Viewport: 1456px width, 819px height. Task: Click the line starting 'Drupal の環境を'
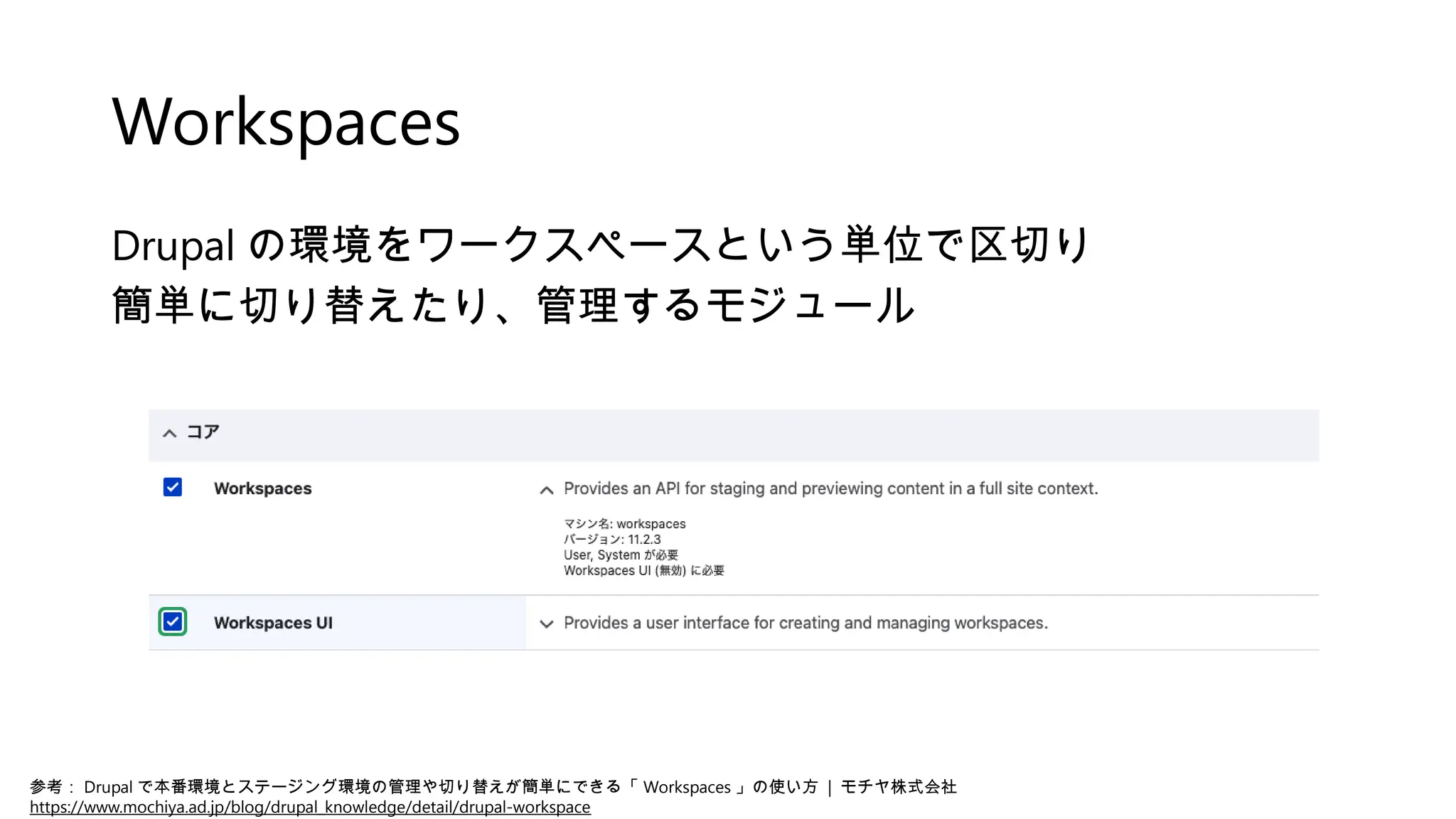pyautogui.click(x=601, y=245)
